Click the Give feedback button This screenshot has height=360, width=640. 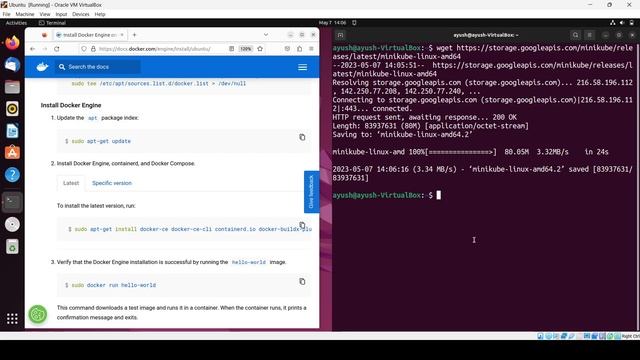(311, 192)
